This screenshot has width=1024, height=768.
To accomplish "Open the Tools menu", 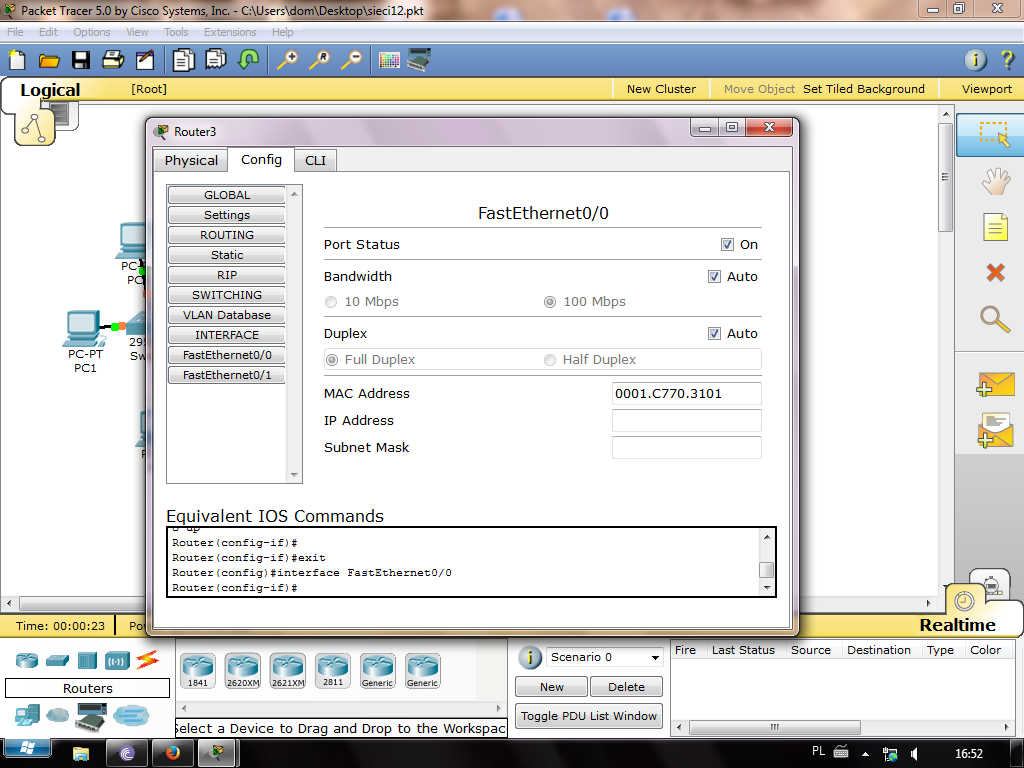I will 176,32.
